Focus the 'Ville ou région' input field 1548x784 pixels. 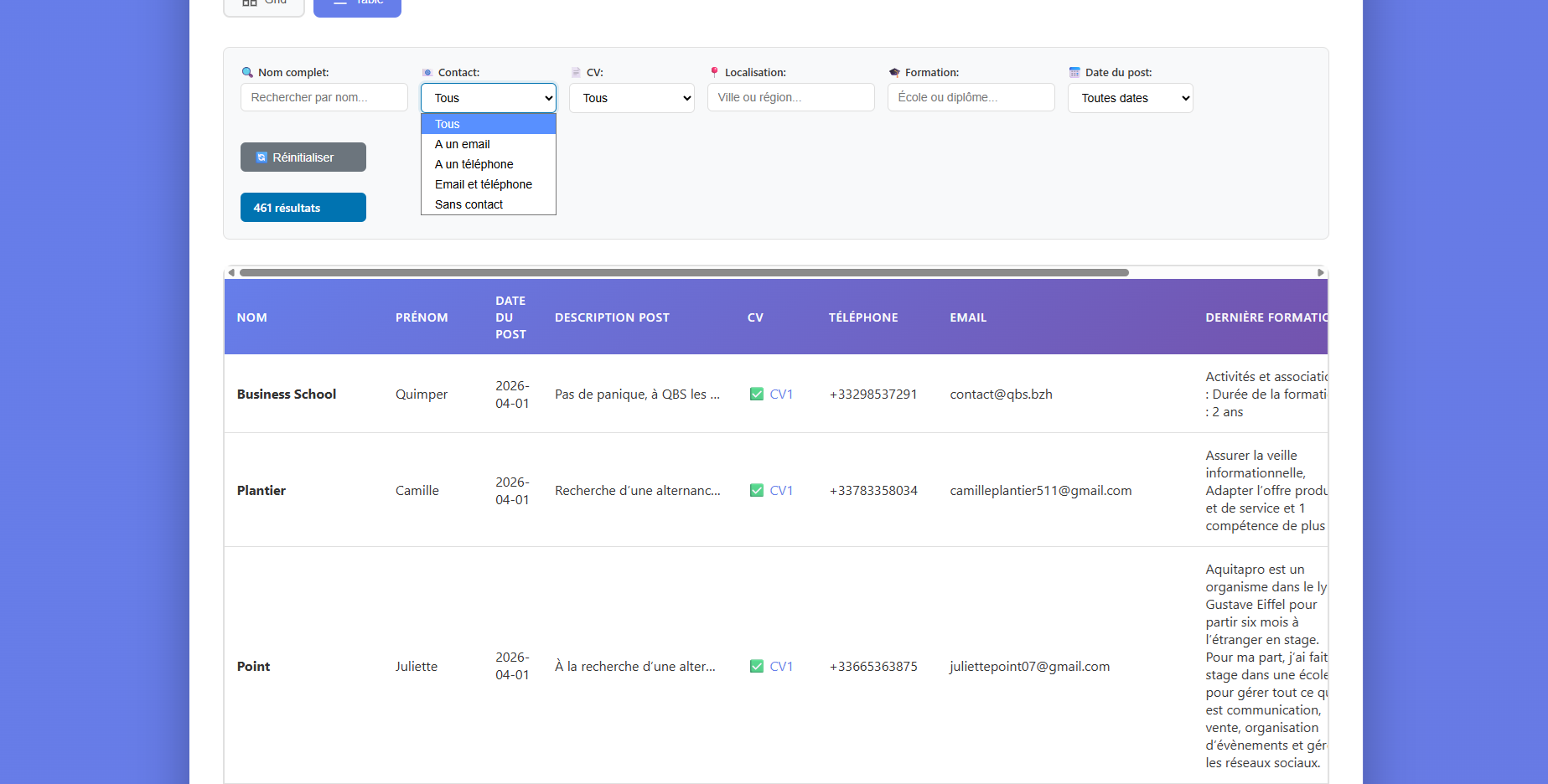pyautogui.click(x=790, y=97)
